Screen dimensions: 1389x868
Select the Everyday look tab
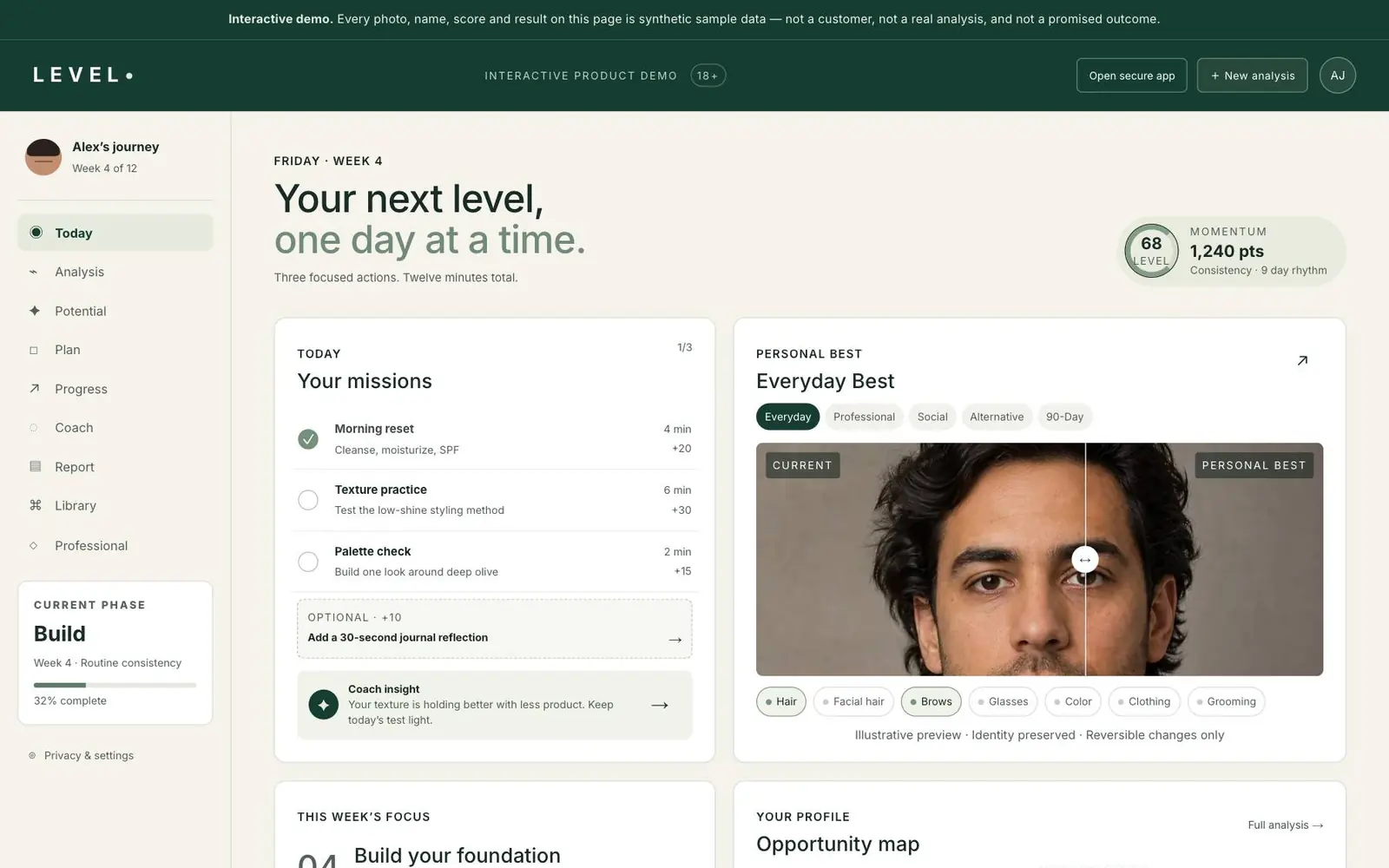pyautogui.click(x=787, y=417)
